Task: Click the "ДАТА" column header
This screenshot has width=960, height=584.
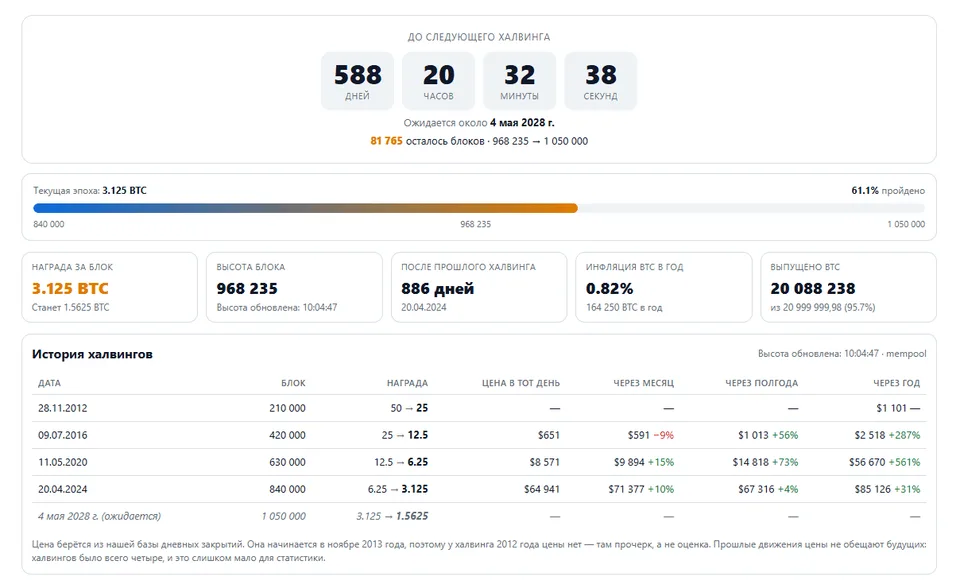Action: point(49,383)
